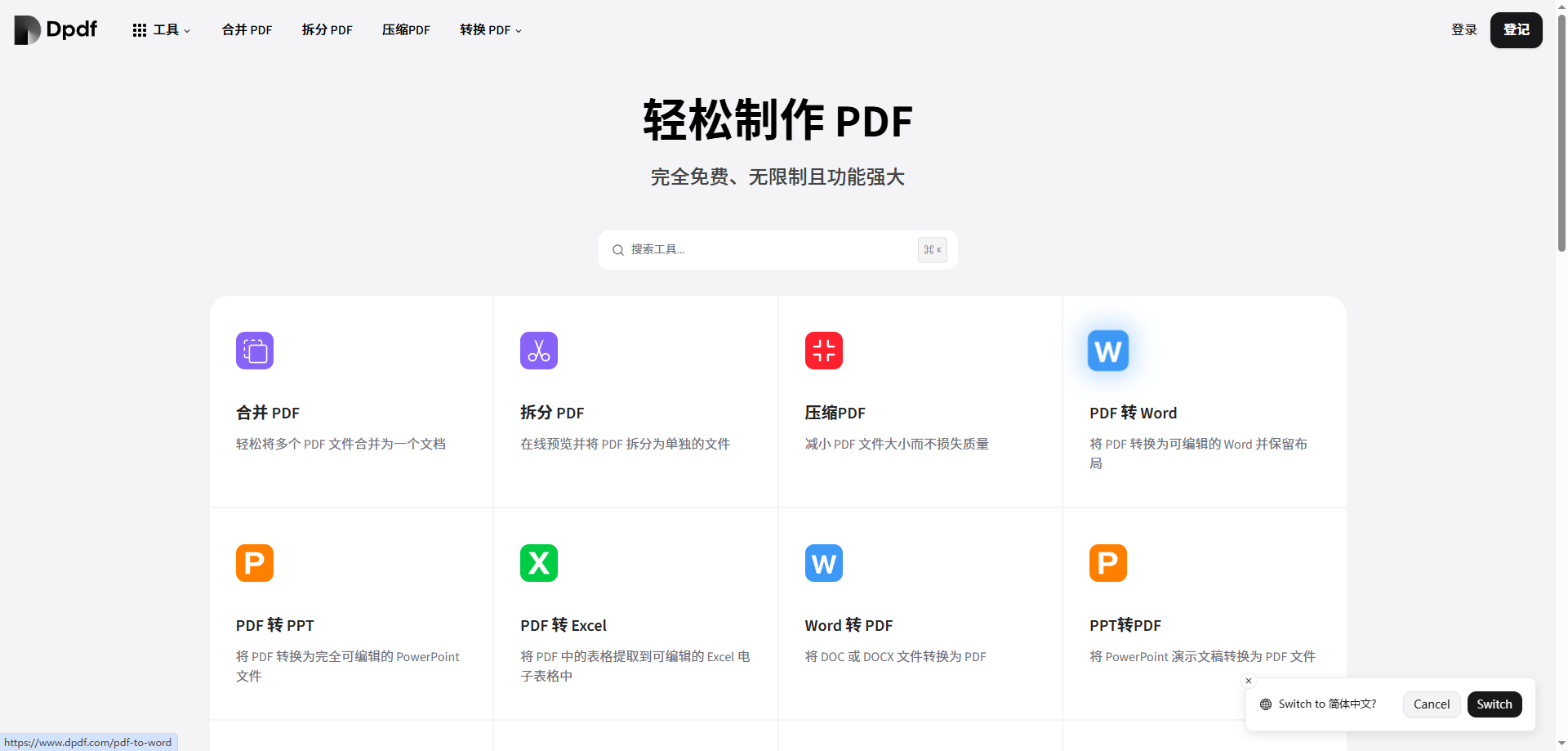The width and height of the screenshot is (1568, 751).
Task: Click description 将 PowerPoint 演示文稿转换为 PDF 文件
Action: pos(1202,656)
